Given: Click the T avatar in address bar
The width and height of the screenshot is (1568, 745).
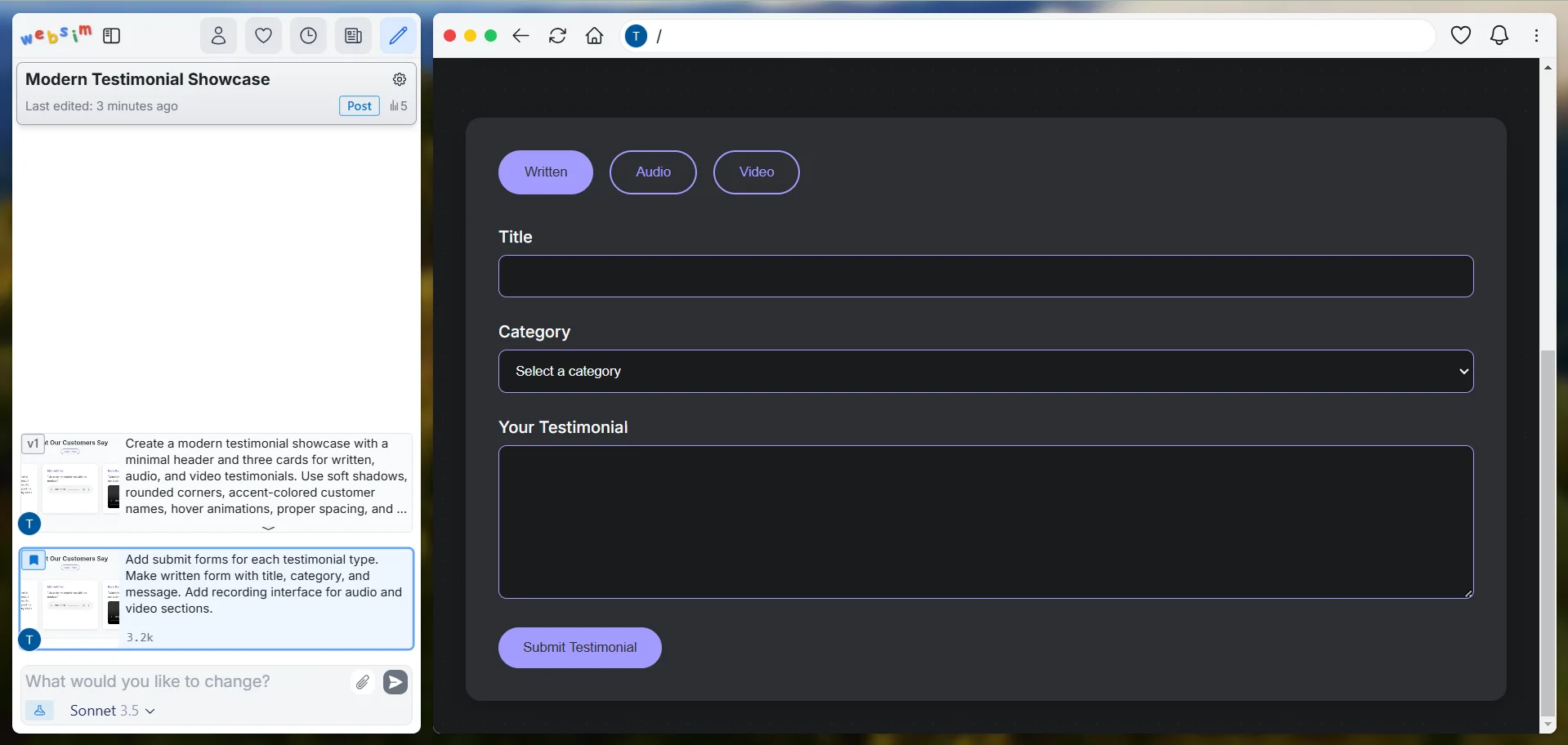Looking at the screenshot, I should coord(636,36).
